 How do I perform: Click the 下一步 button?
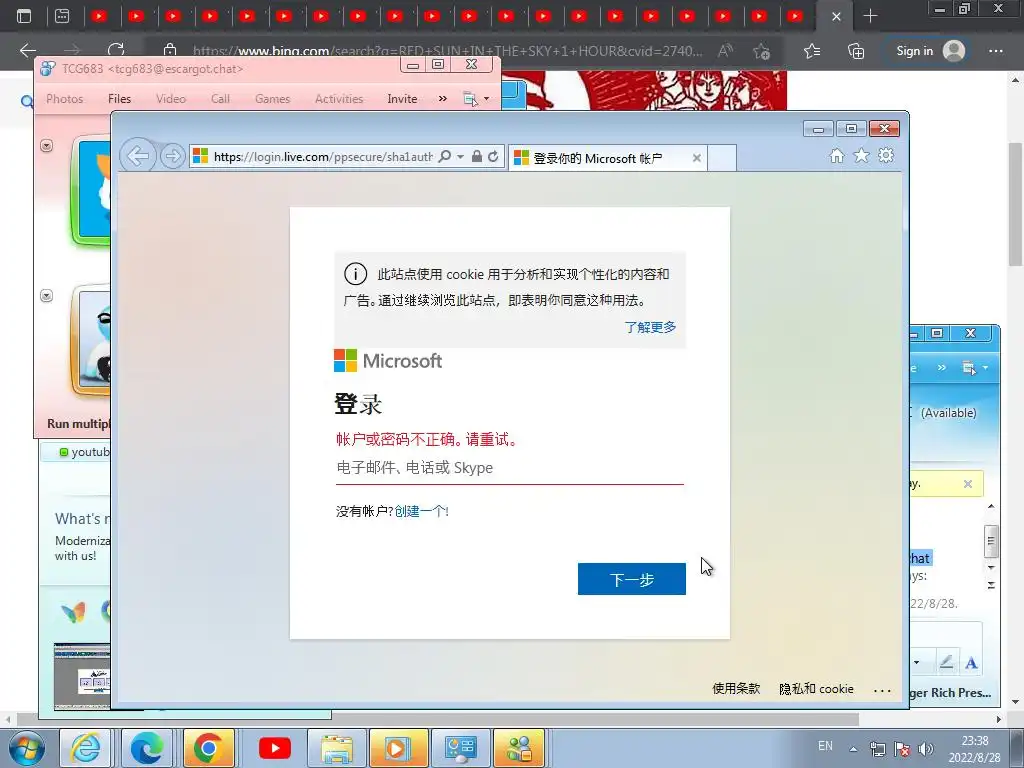[632, 579]
